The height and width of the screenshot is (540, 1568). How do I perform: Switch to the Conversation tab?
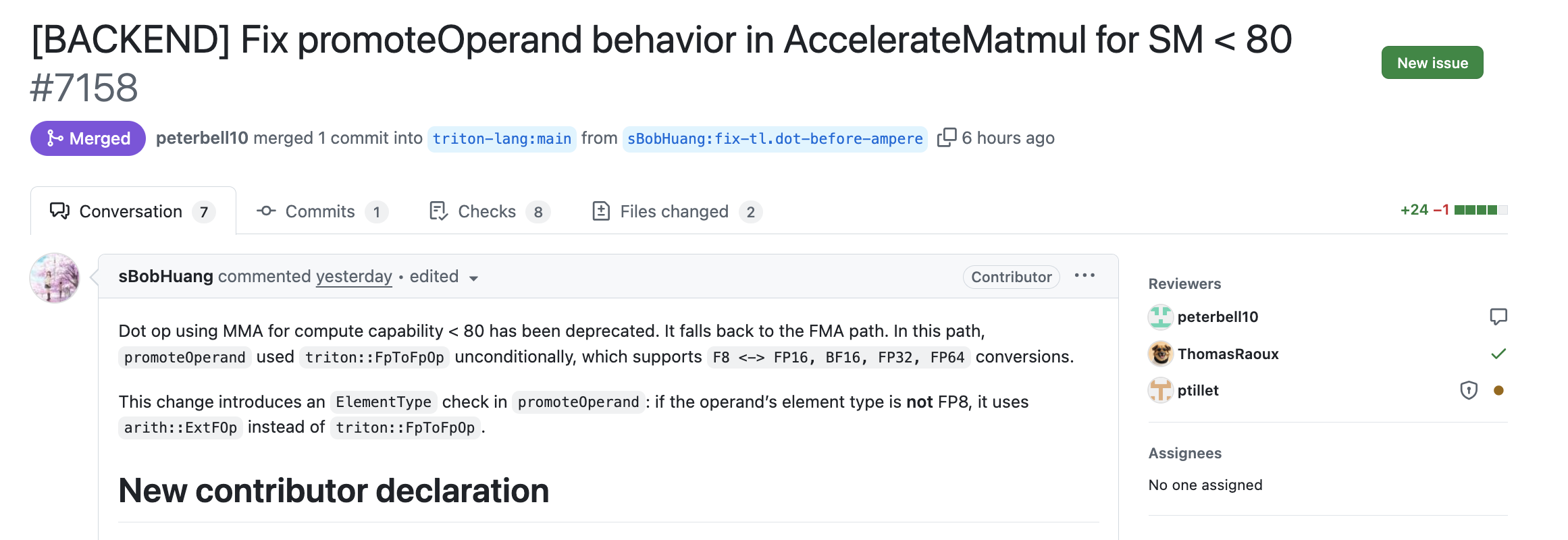coord(132,211)
